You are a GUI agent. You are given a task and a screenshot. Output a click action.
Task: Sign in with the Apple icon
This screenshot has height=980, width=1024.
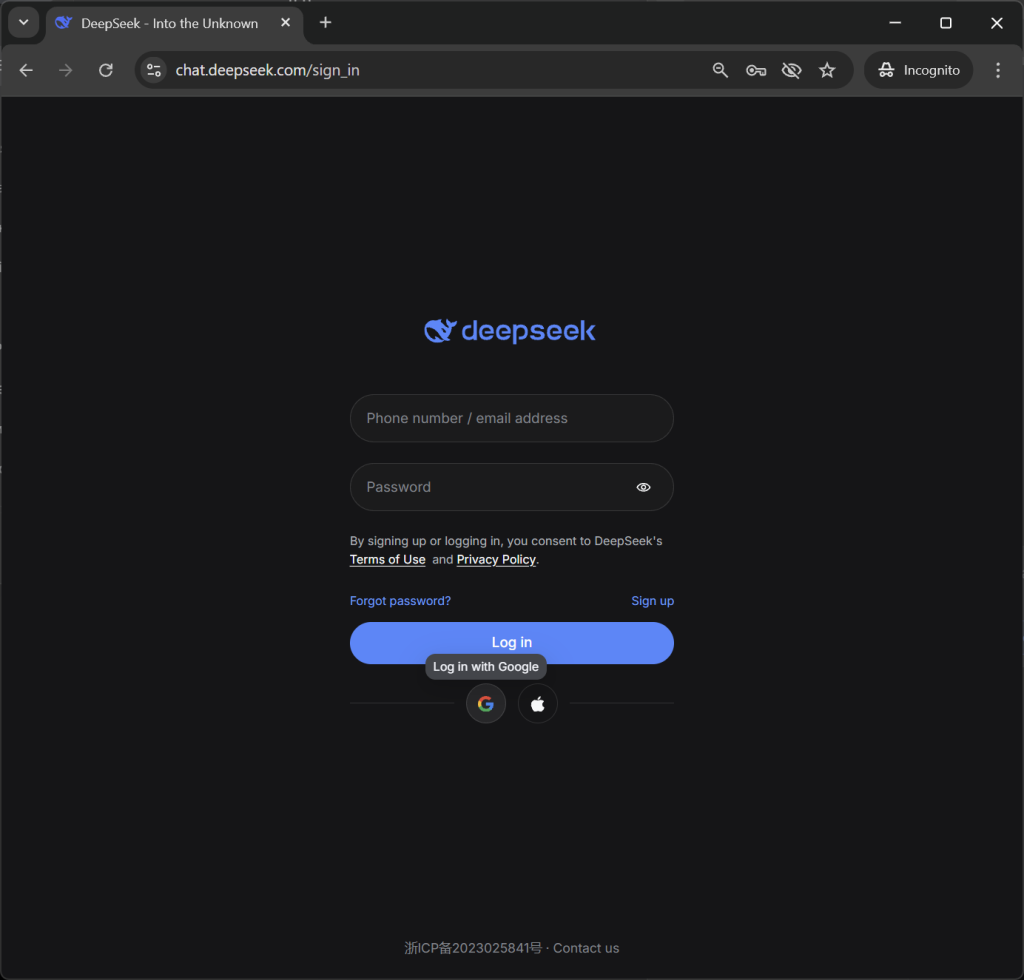(x=537, y=704)
